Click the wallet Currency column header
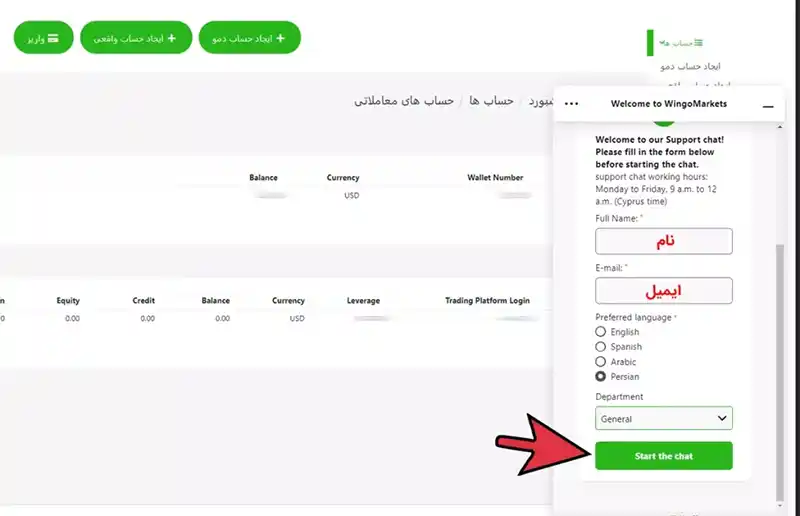The width and height of the screenshot is (800, 516). click(343, 178)
